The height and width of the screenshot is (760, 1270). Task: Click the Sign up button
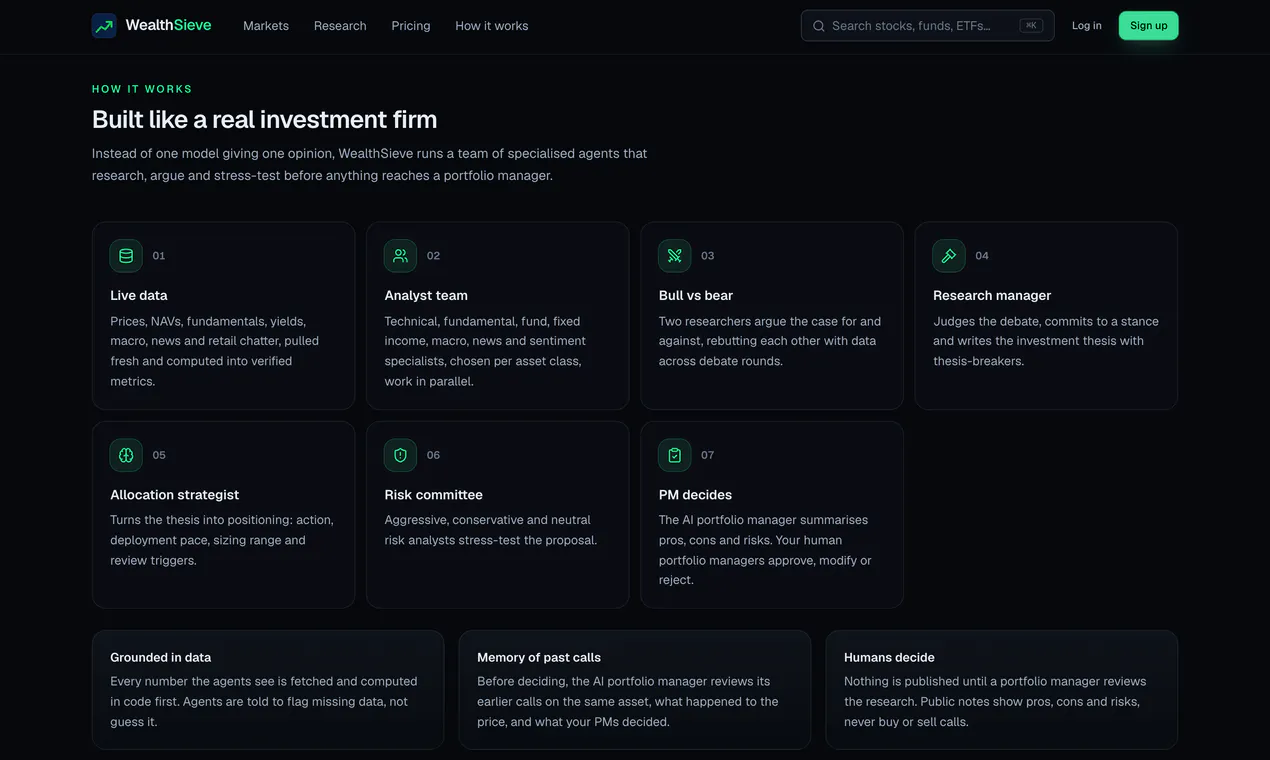(1149, 26)
